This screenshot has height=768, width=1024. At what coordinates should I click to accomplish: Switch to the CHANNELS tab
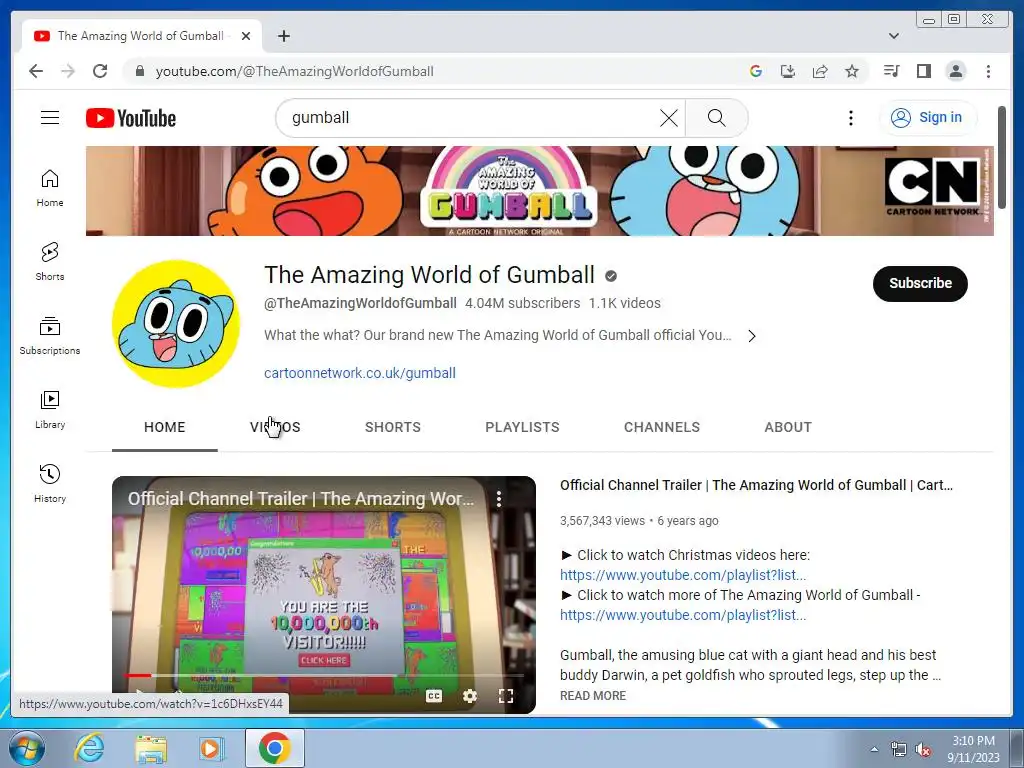tap(662, 427)
